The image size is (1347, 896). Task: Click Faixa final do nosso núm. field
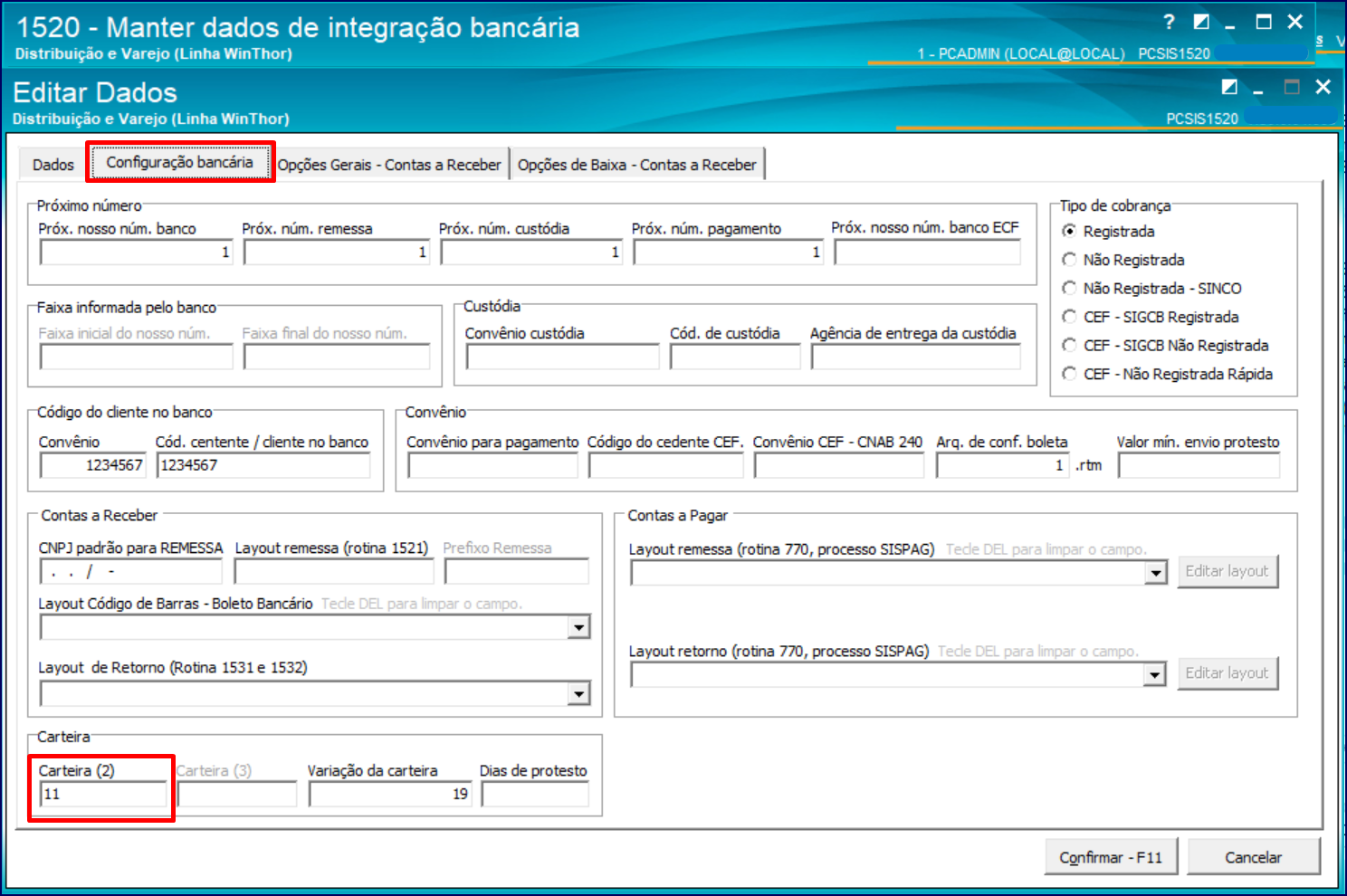(336, 357)
